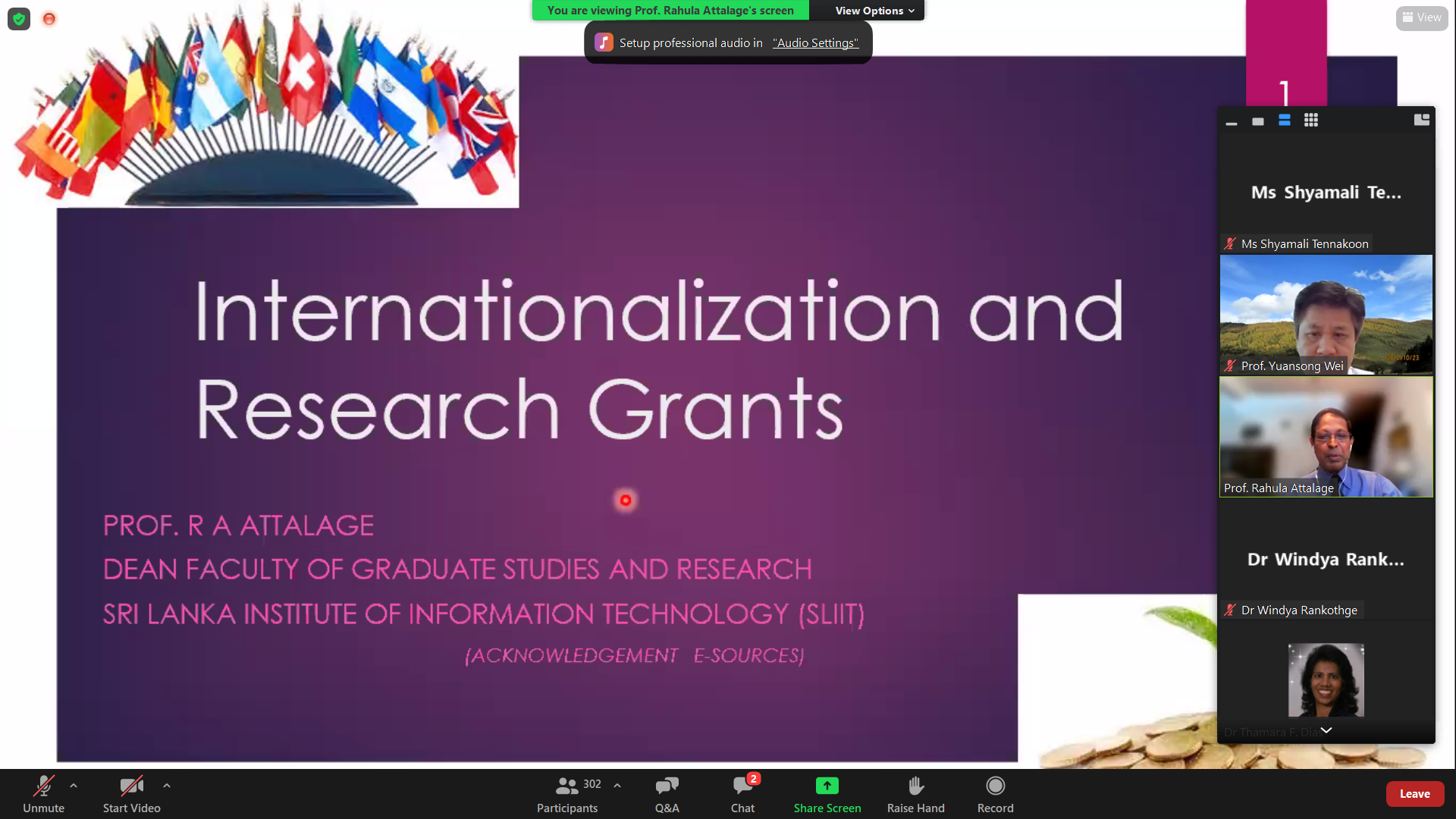
Task: Click the professional audio music note icon
Action: (x=604, y=42)
